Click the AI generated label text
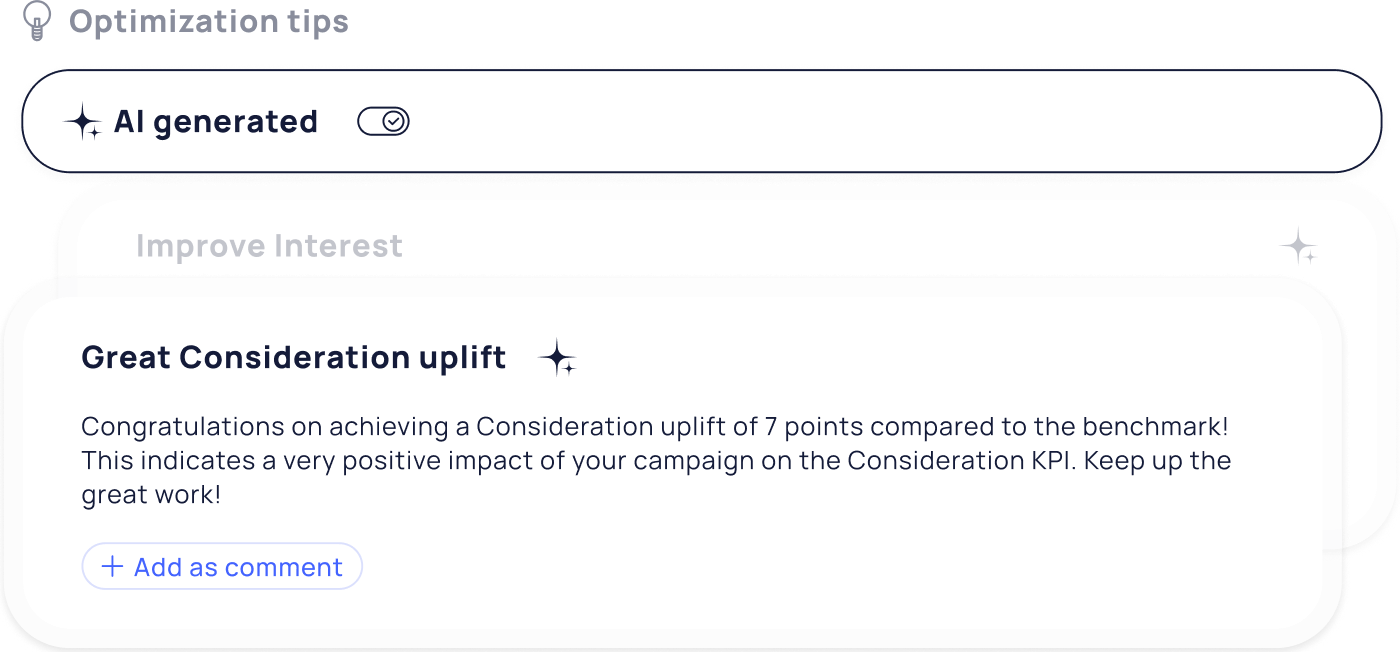 tap(215, 122)
